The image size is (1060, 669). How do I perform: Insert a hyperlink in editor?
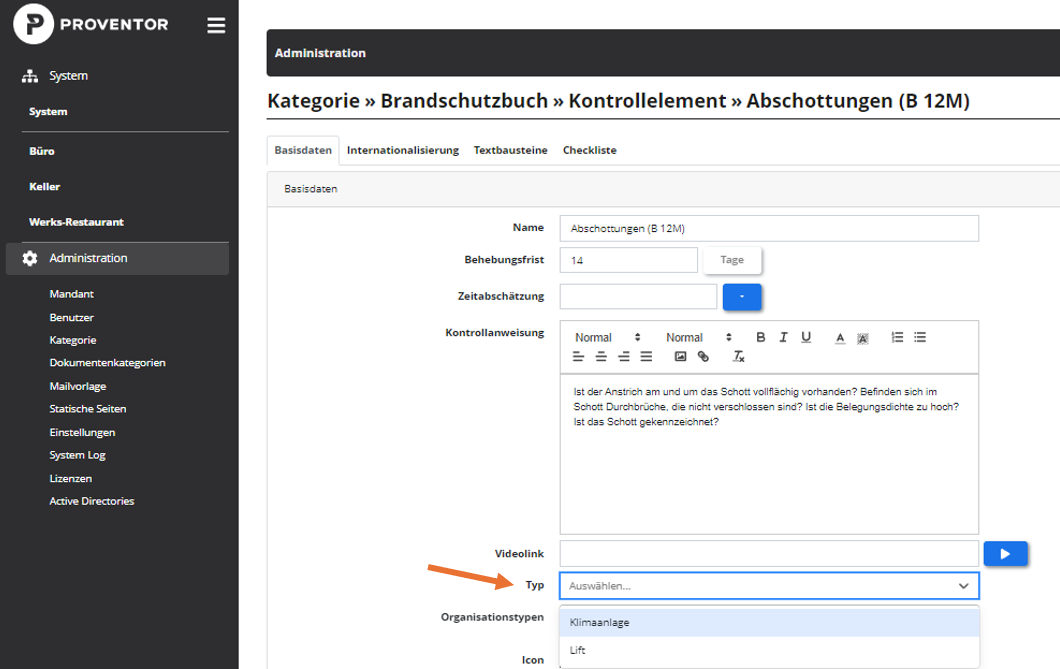click(703, 356)
